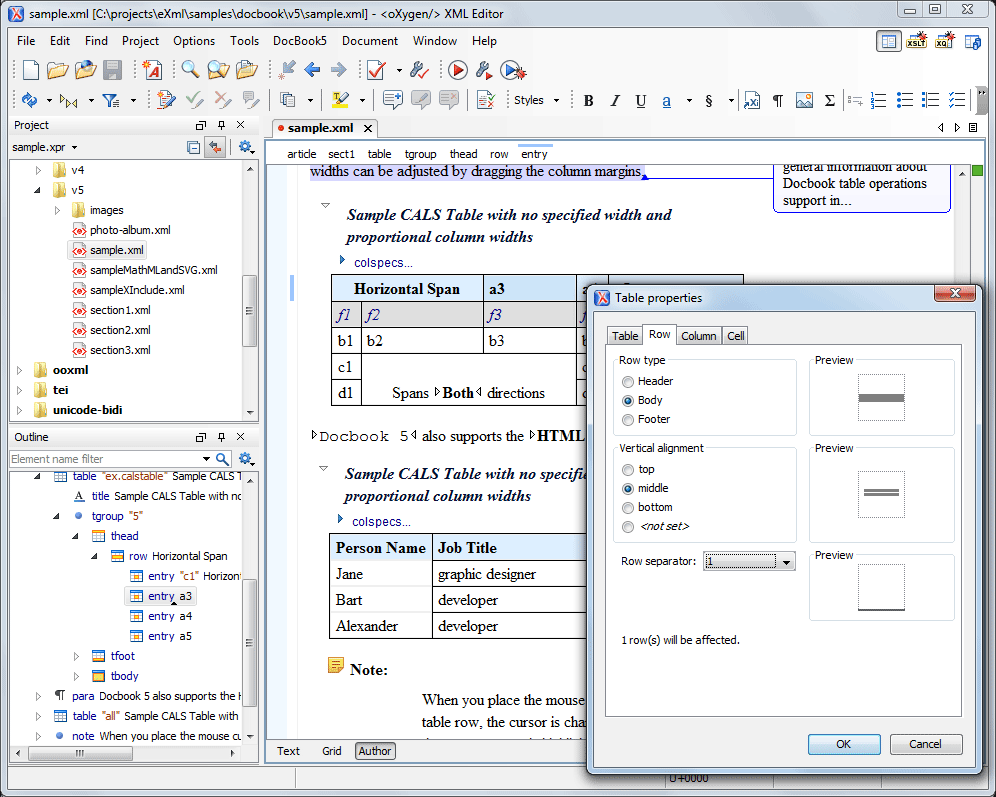Click the Italic formatting button

614,100
